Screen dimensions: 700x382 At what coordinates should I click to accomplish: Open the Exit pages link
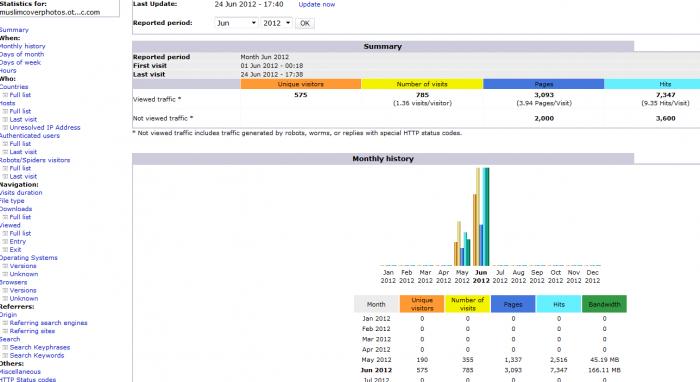pos(15,250)
